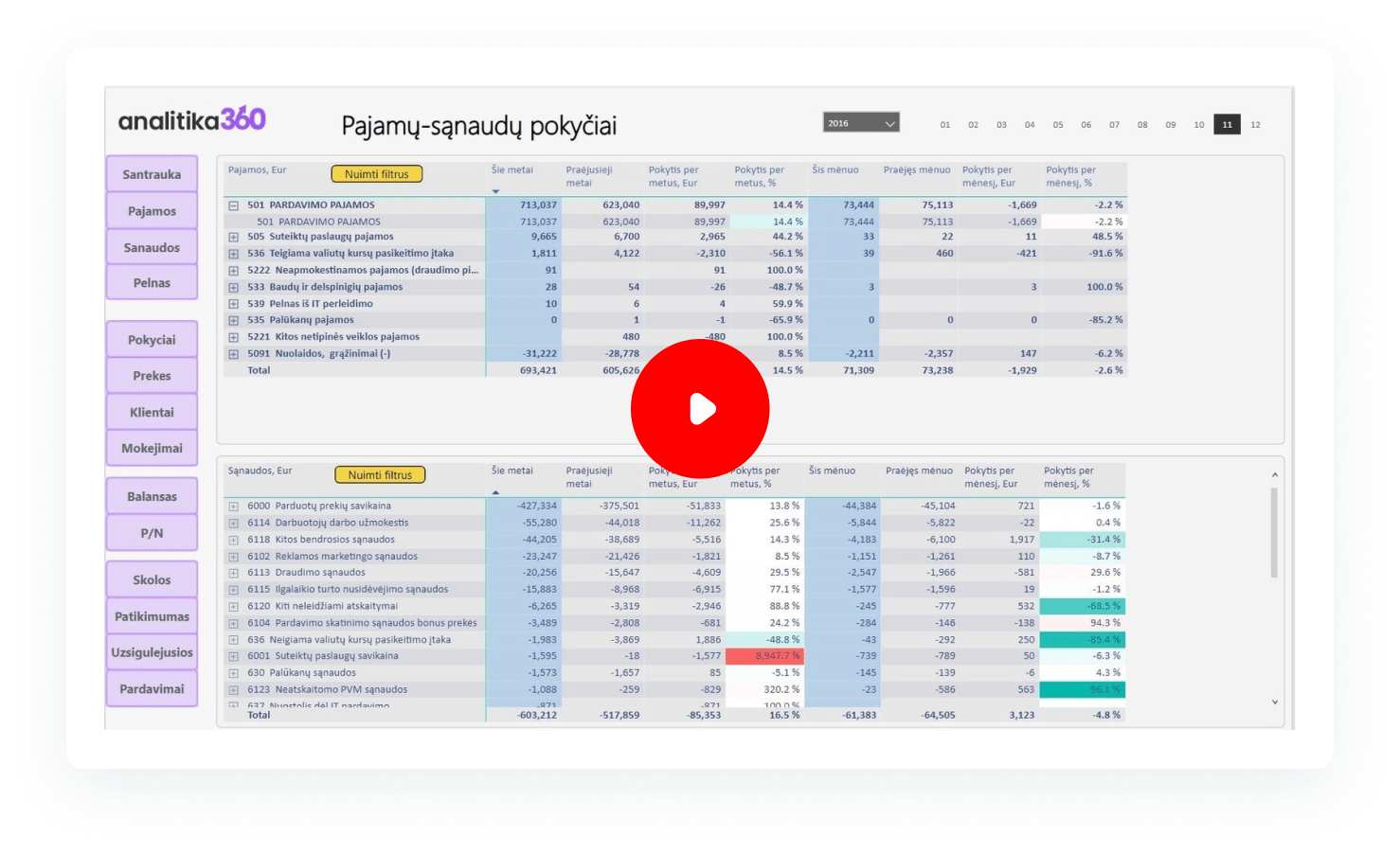Click Nuimti filtrus in the Sąnaudos table
1400x854 pixels.
click(380, 474)
